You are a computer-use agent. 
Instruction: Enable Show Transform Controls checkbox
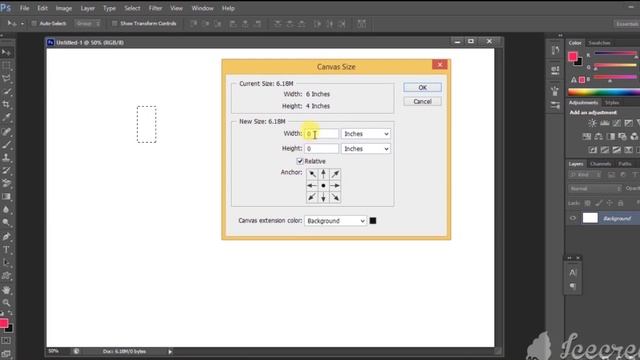point(115,24)
